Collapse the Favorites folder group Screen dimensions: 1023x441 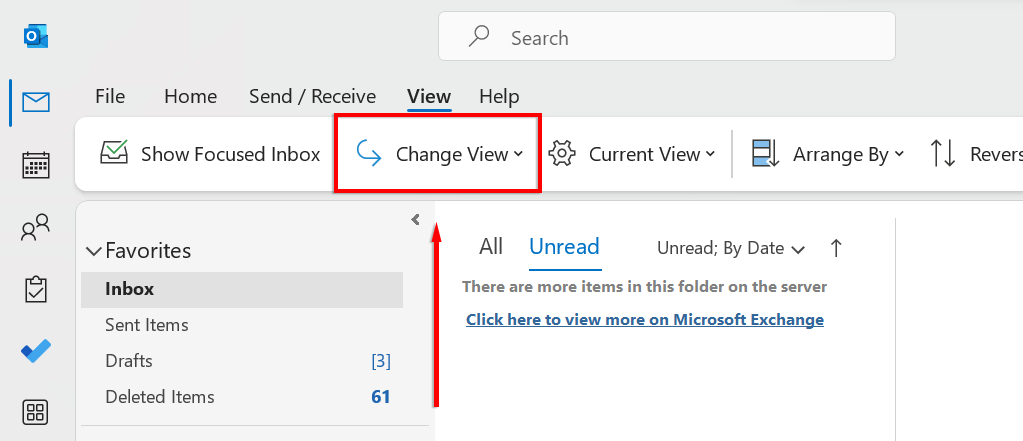click(x=94, y=251)
